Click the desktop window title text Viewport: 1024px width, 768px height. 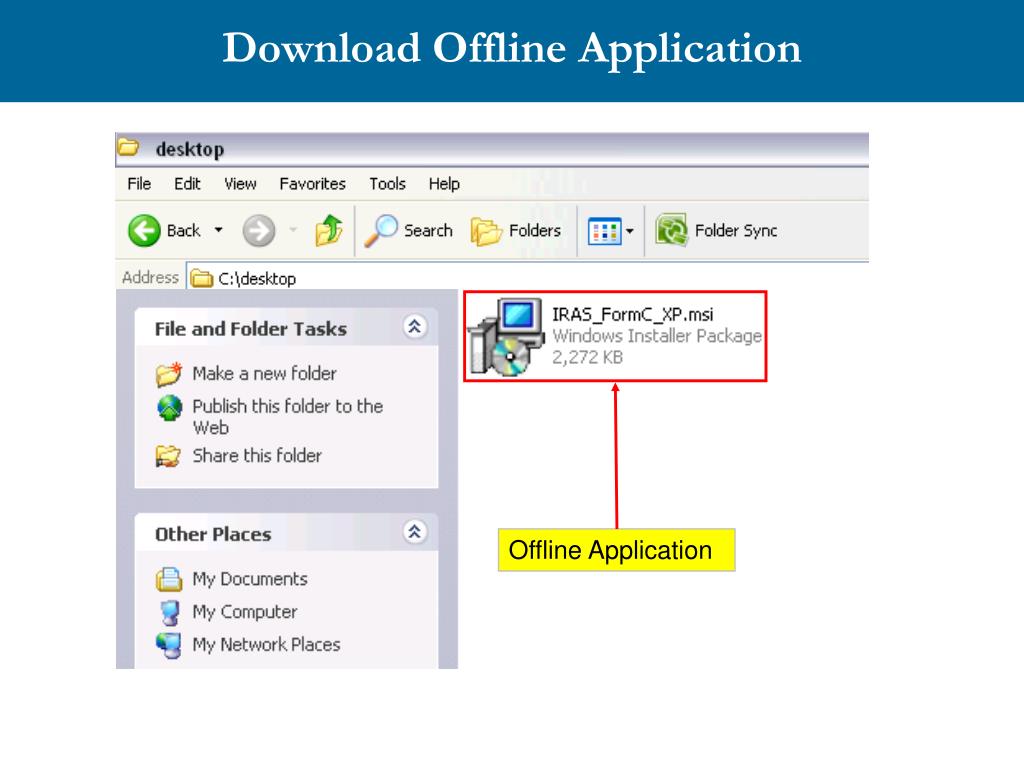coord(189,150)
